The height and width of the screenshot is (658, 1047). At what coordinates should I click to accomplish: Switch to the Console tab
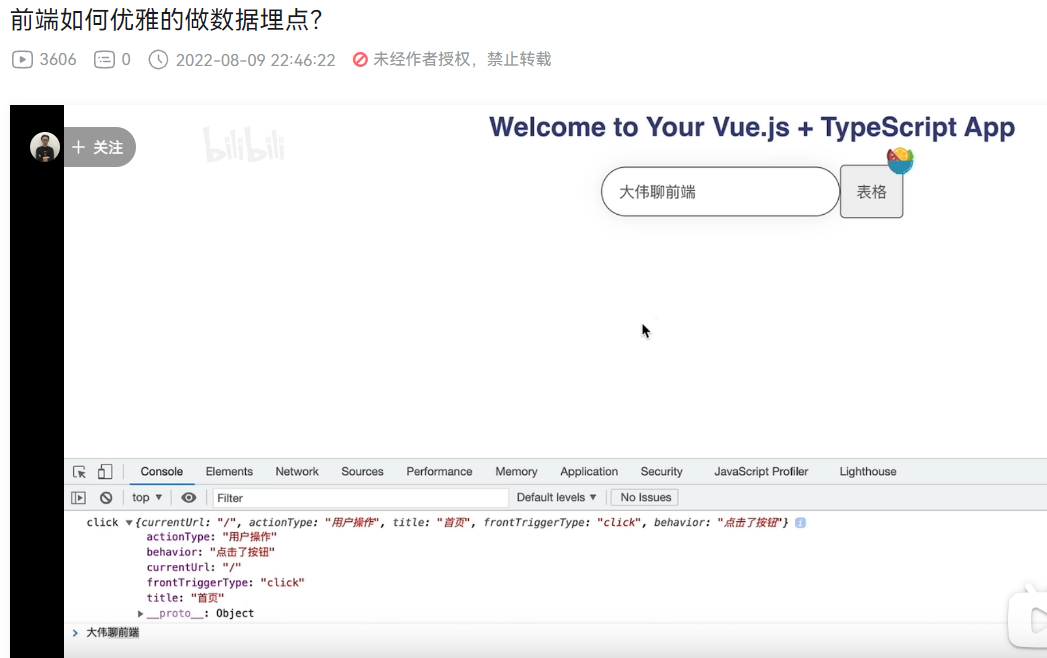pyautogui.click(x=162, y=472)
